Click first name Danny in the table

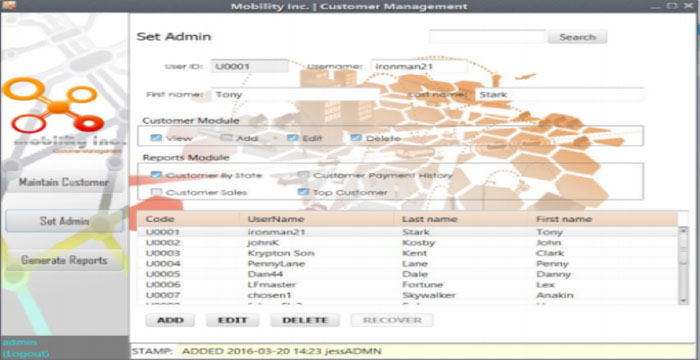tap(554, 274)
